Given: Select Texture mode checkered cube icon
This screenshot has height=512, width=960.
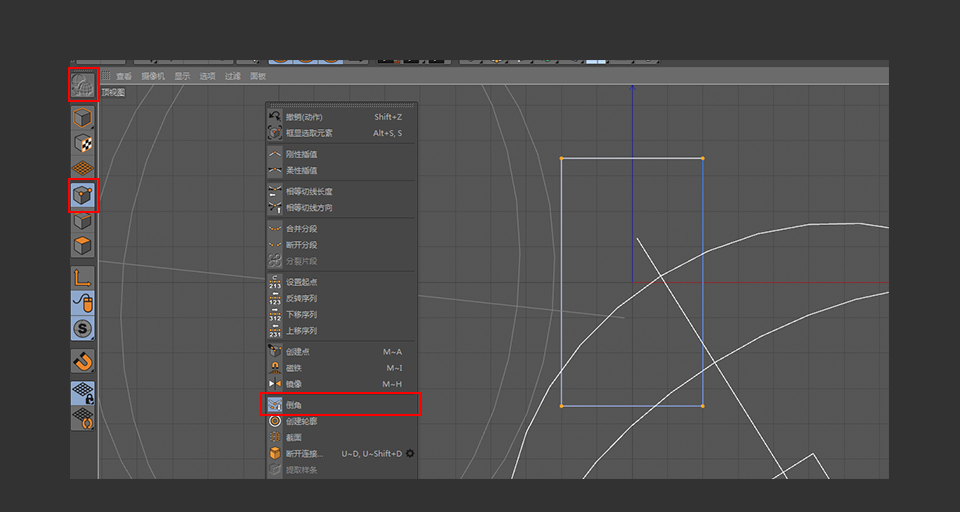Looking at the screenshot, I should click(84, 144).
